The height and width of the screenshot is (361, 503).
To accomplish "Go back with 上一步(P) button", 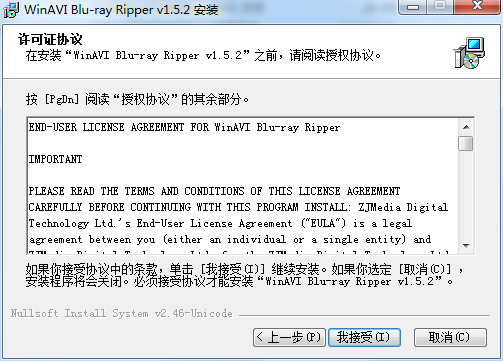I will point(289,338).
